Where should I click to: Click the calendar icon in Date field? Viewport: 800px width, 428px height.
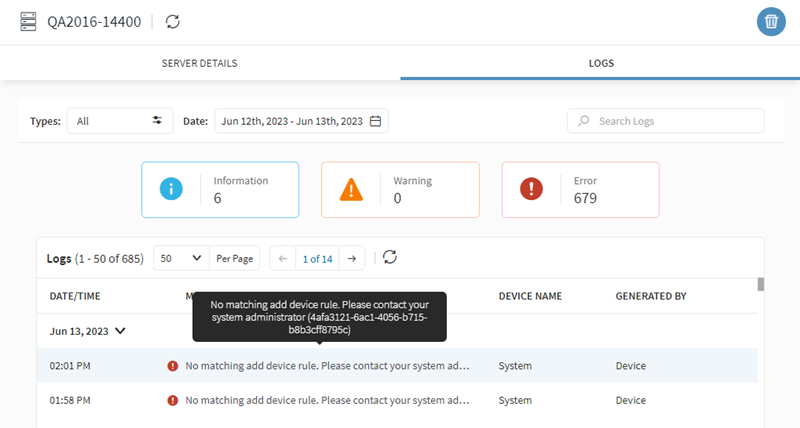376,121
